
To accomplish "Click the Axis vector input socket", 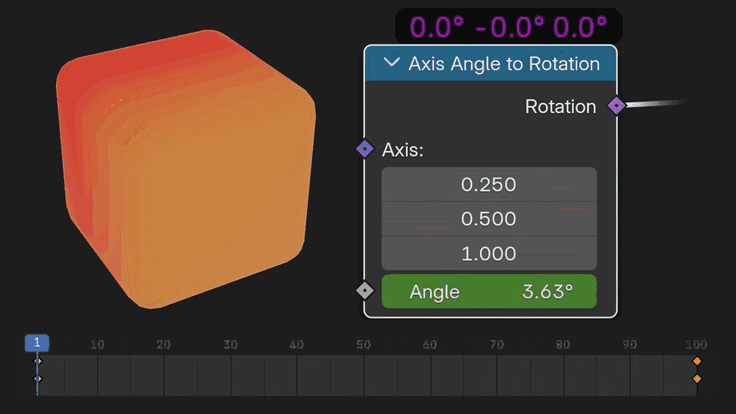I will pyautogui.click(x=365, y=150).
